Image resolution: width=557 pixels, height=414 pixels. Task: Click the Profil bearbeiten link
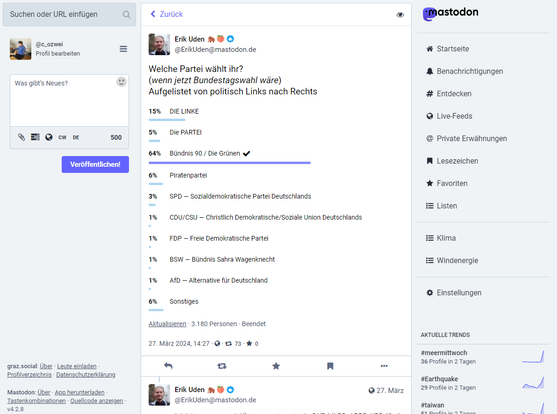[58, 54]
